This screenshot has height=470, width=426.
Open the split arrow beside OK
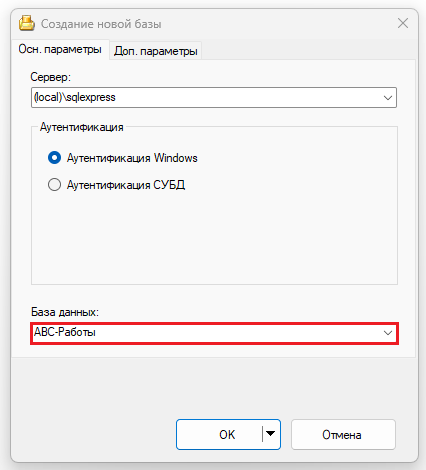click(x=271, y=434)
